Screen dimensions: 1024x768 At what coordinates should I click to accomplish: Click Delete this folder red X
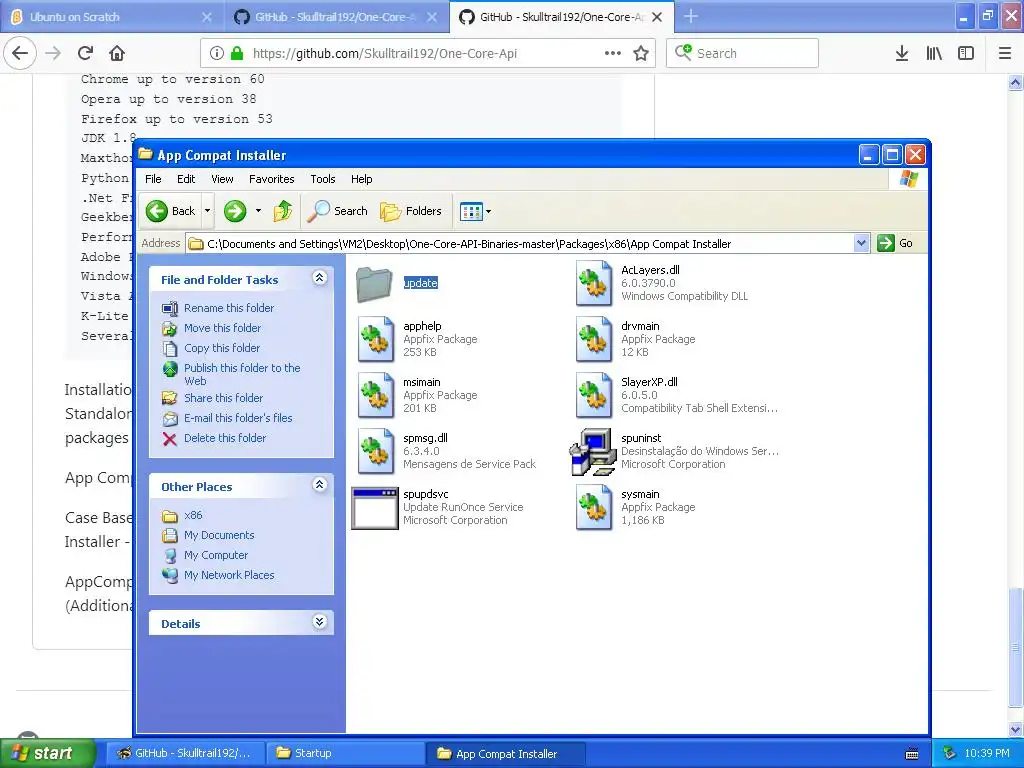(x=170, y=438)
